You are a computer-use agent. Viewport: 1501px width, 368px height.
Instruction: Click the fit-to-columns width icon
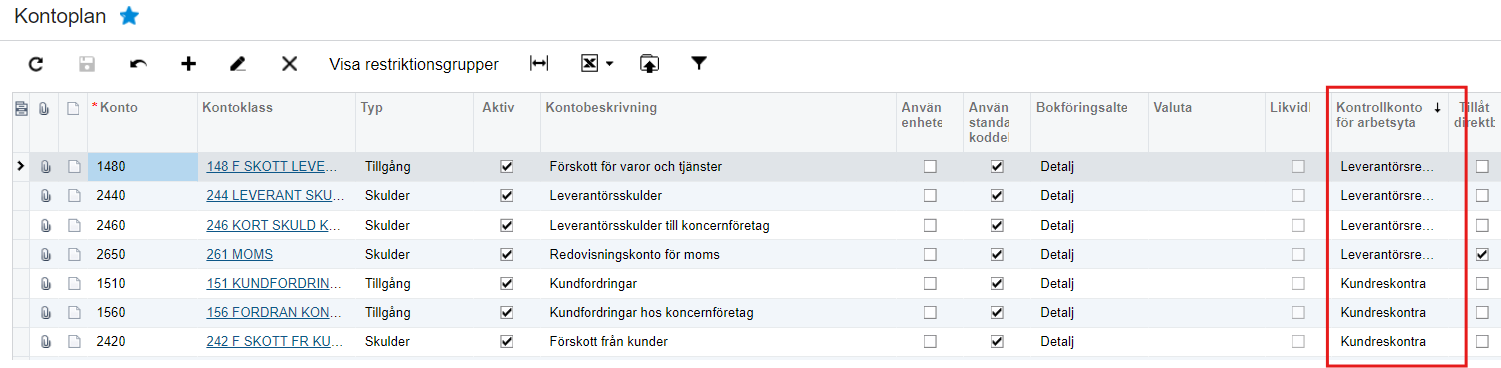539,64
